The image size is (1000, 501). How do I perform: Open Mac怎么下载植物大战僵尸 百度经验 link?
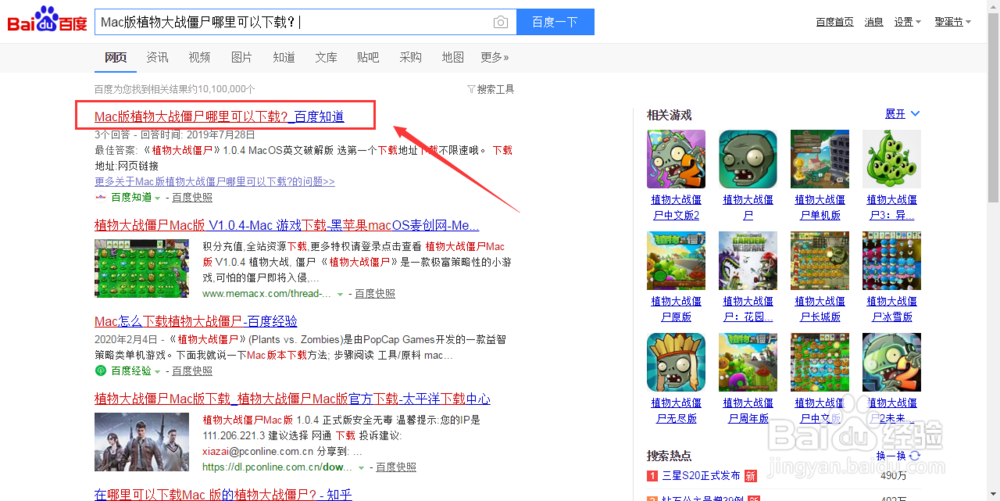pyautogui.click(x=196, y=321)
